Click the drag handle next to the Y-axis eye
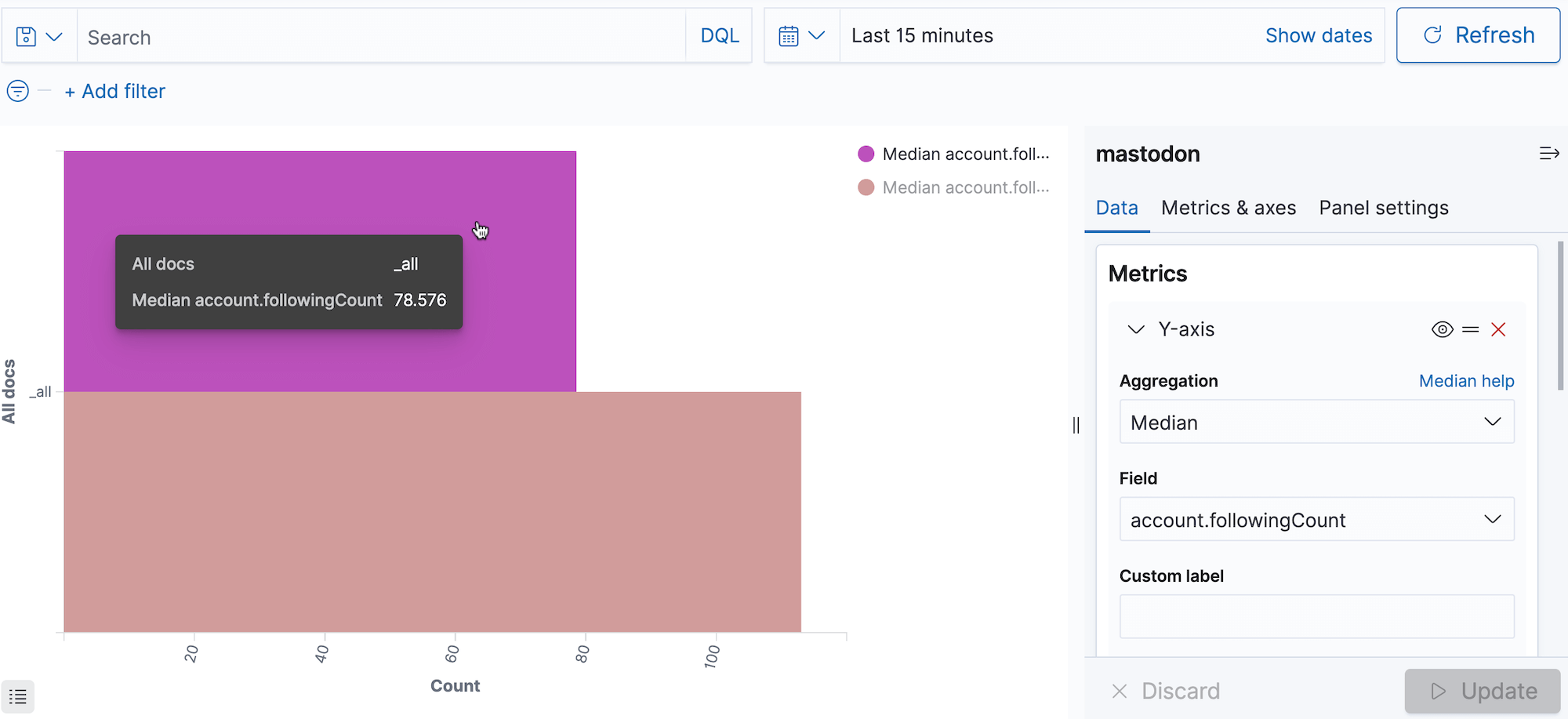 [x=1470, y=329]
